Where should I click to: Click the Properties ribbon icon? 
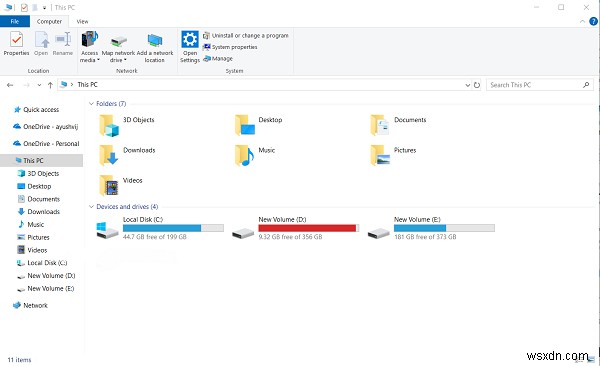pos(16,40)
